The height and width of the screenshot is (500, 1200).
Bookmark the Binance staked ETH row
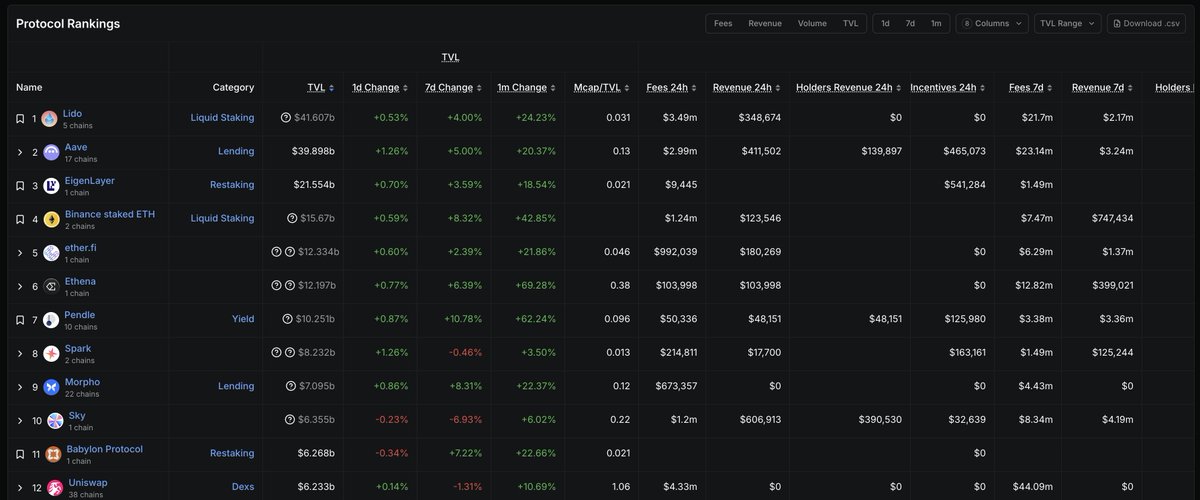(20, 219)
